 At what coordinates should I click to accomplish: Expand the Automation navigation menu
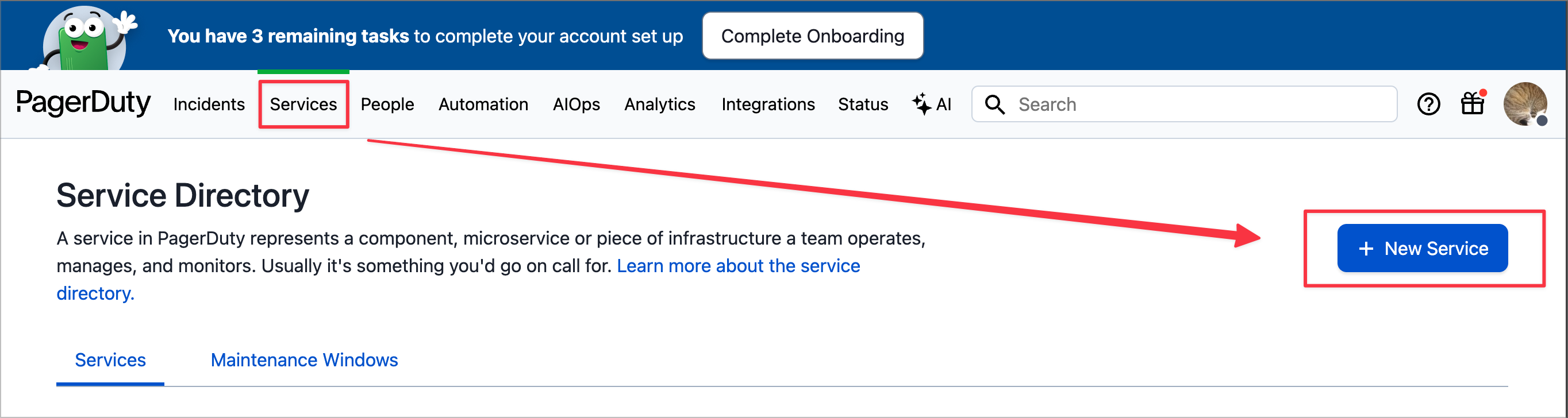coord(483,104)
